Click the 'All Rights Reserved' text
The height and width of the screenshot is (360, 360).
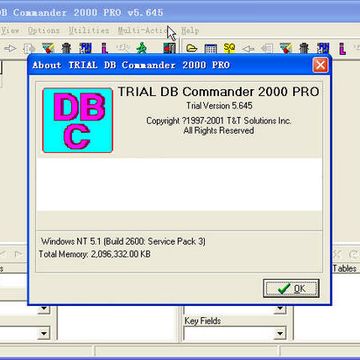219,130
